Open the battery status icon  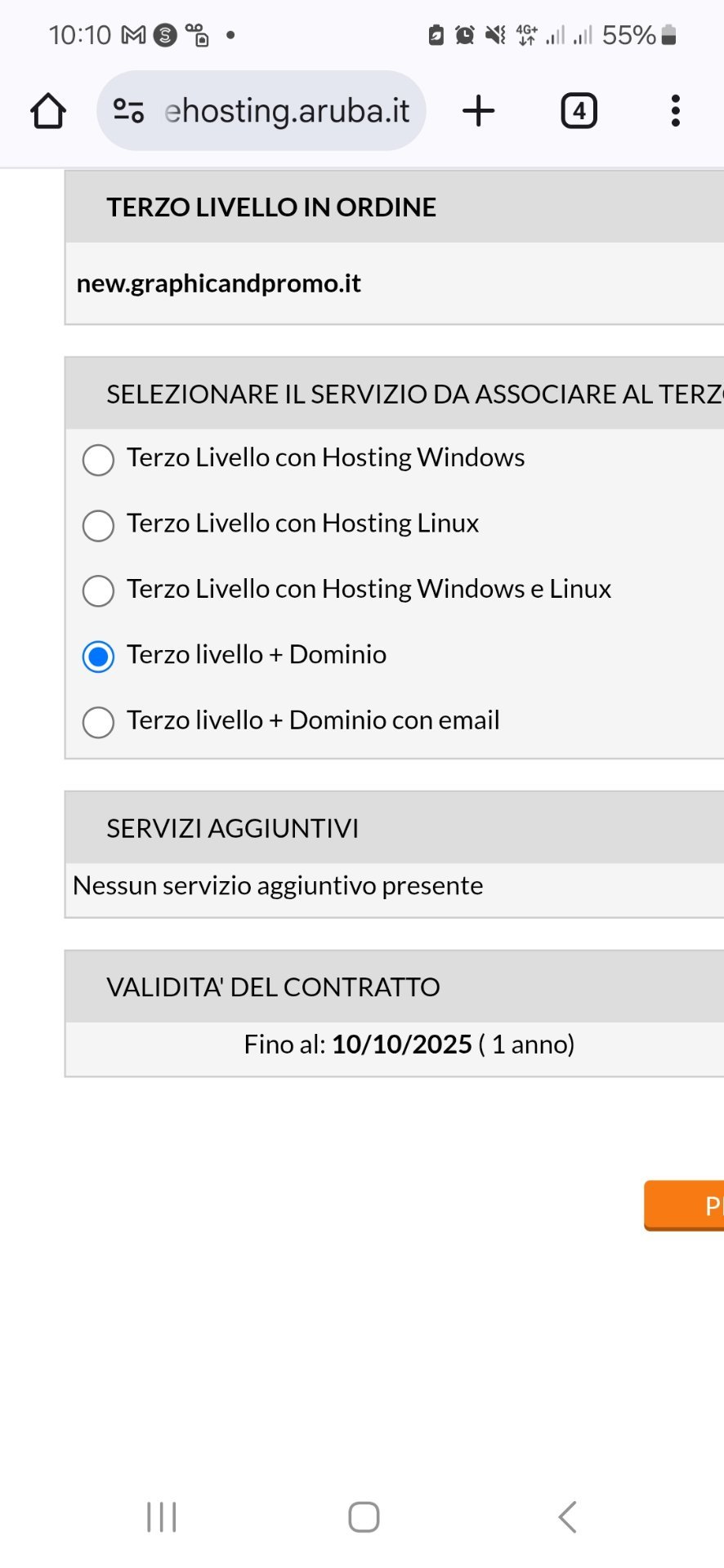click(x=668, y=35)
